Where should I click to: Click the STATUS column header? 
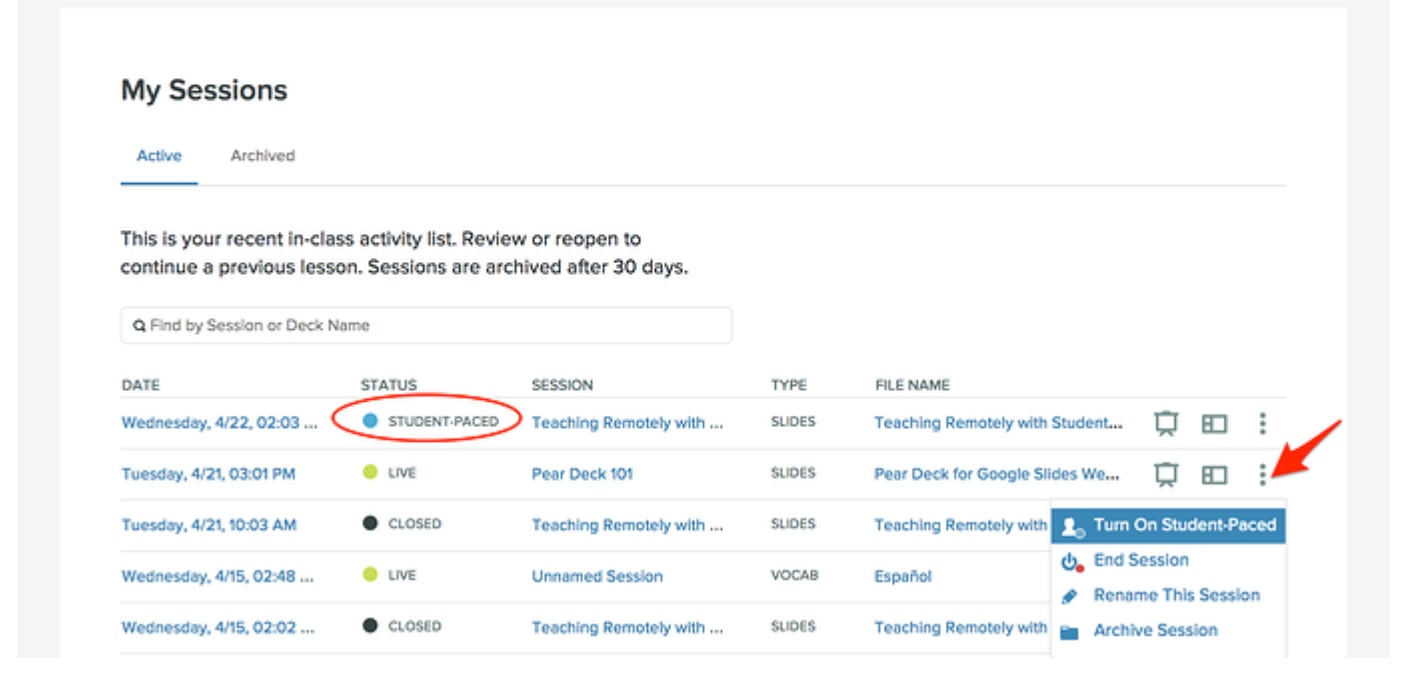389,385
